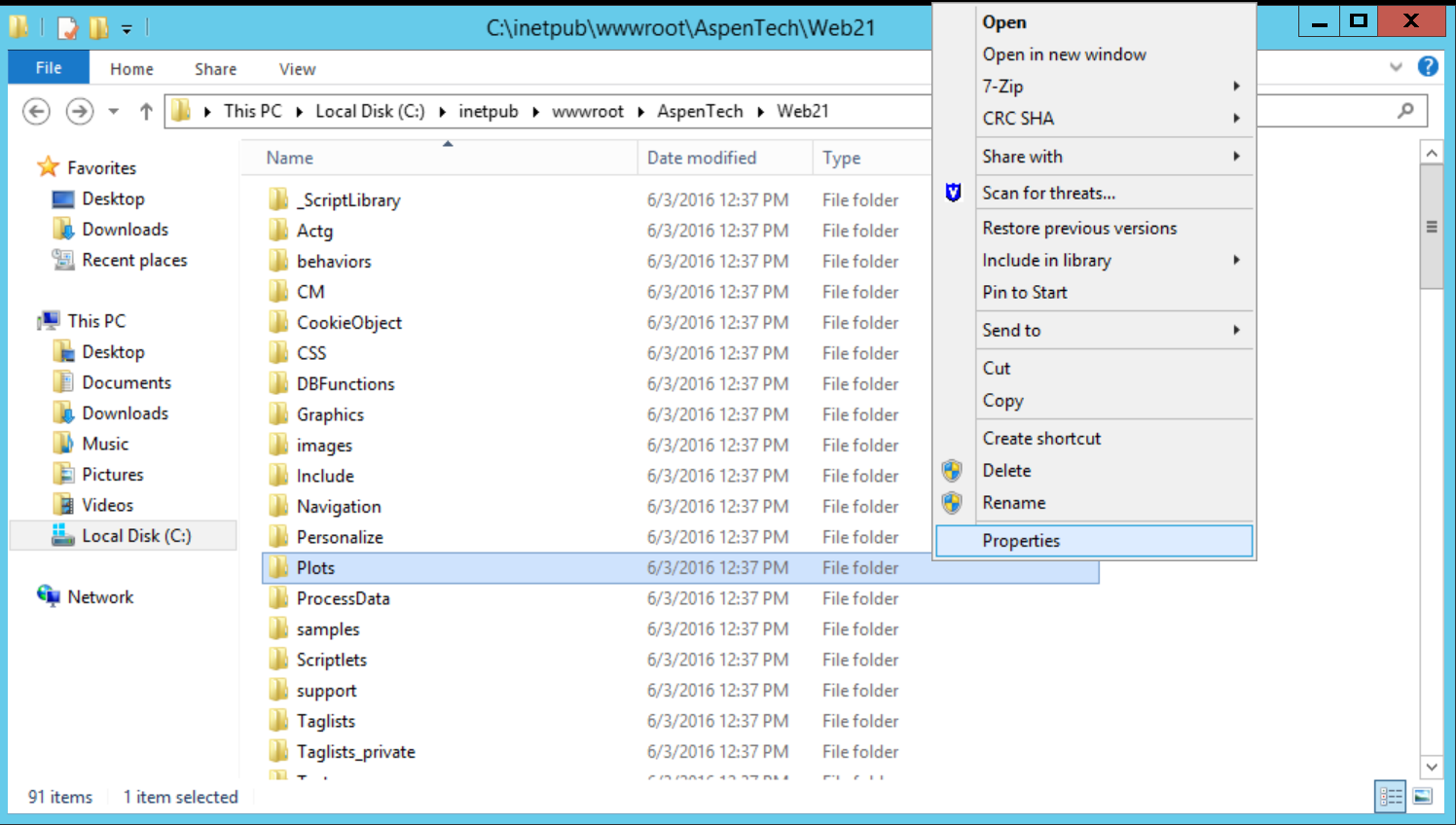Click the UAC shield icon next to Delete
Screen dimensions: 1456x825
(x=952, y=471)
